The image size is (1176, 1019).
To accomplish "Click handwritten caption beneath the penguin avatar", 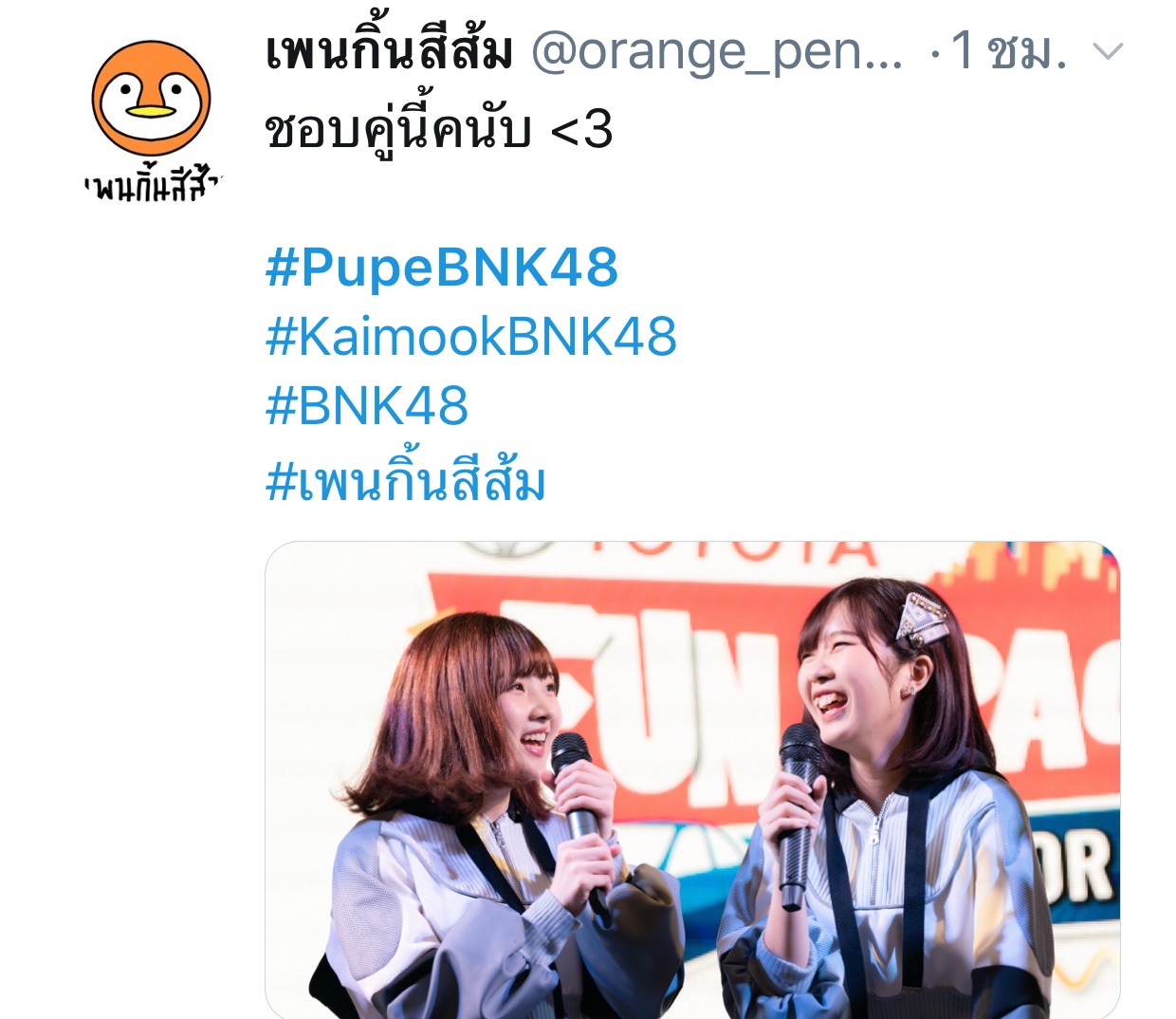I will (x=152, y=184).
